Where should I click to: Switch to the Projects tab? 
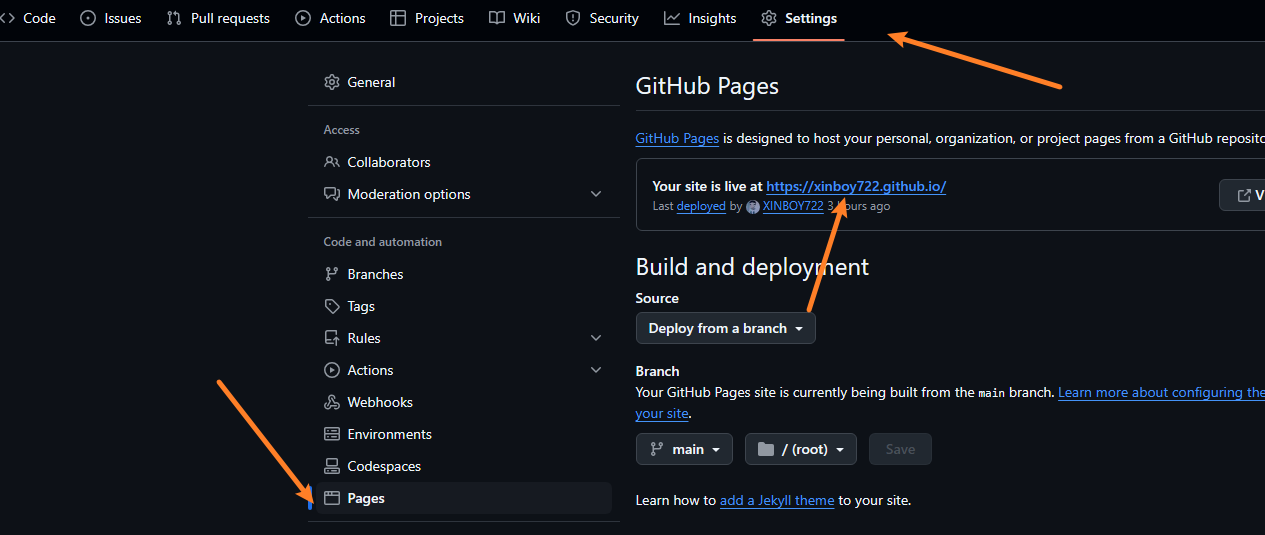click(x=427, y=18)
